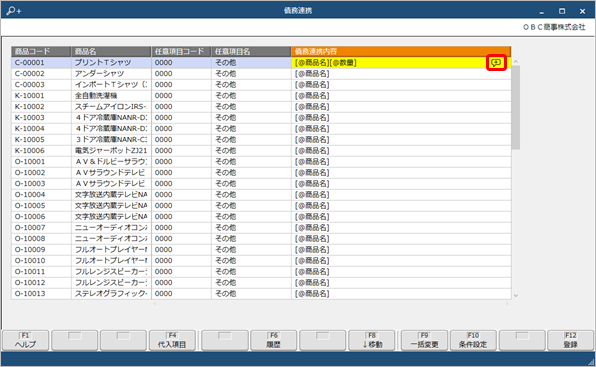Maximize the 債務連携 window

pos(562,11)
